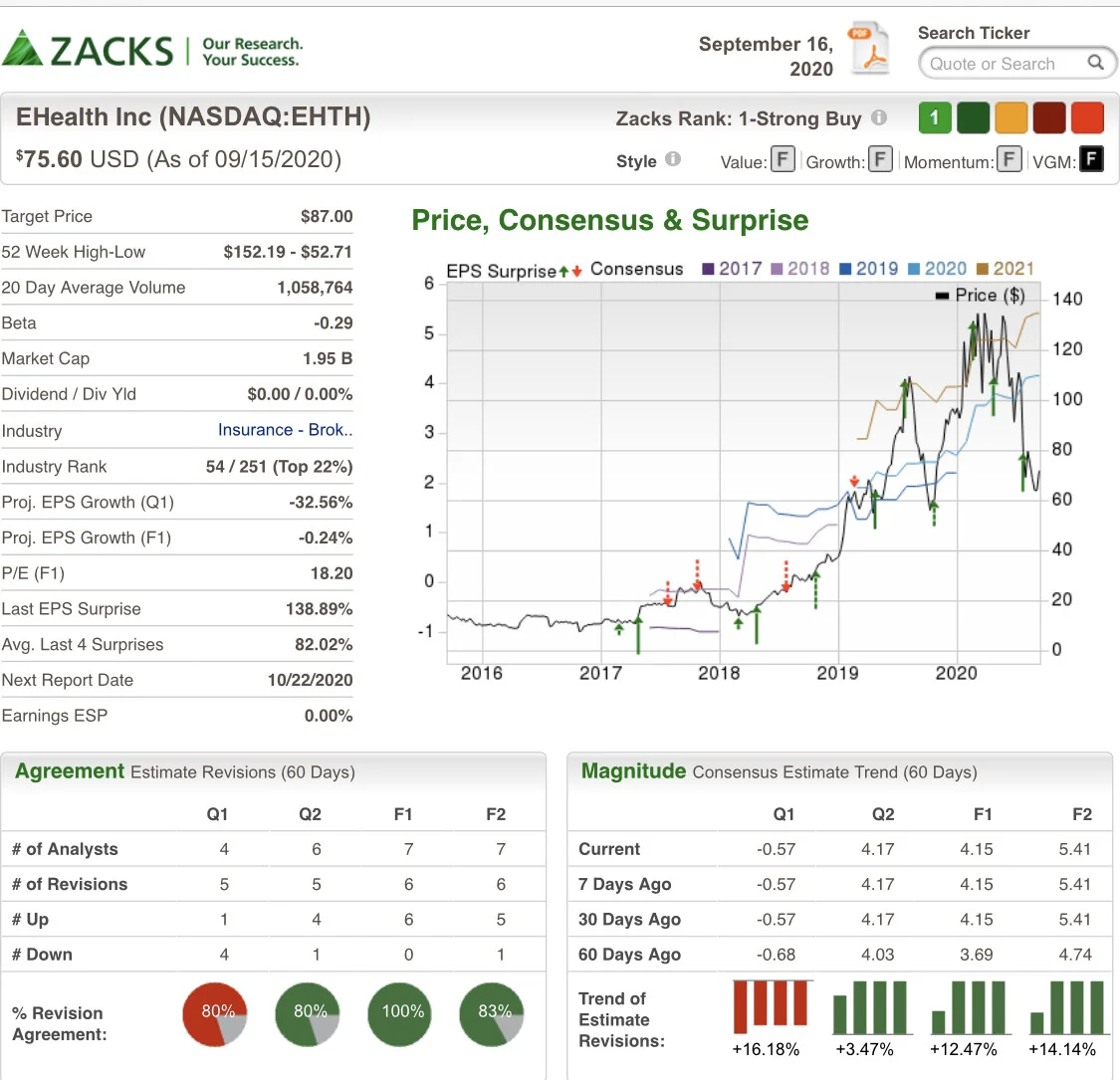Click the orange rank color box
The height and width of the screenshot is (1080, 1120).
(1010, 117)
